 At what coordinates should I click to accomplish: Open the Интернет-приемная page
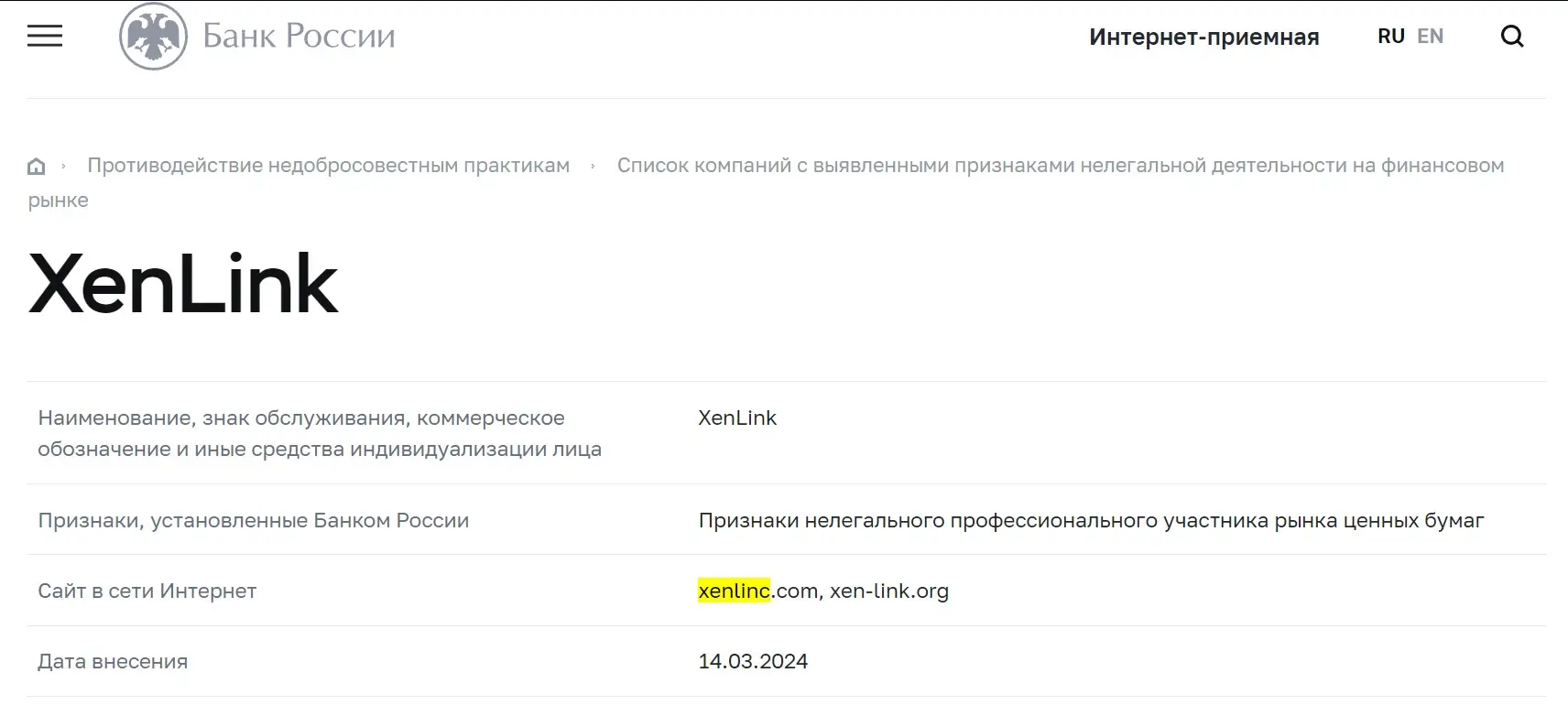tap(1203, 37)
